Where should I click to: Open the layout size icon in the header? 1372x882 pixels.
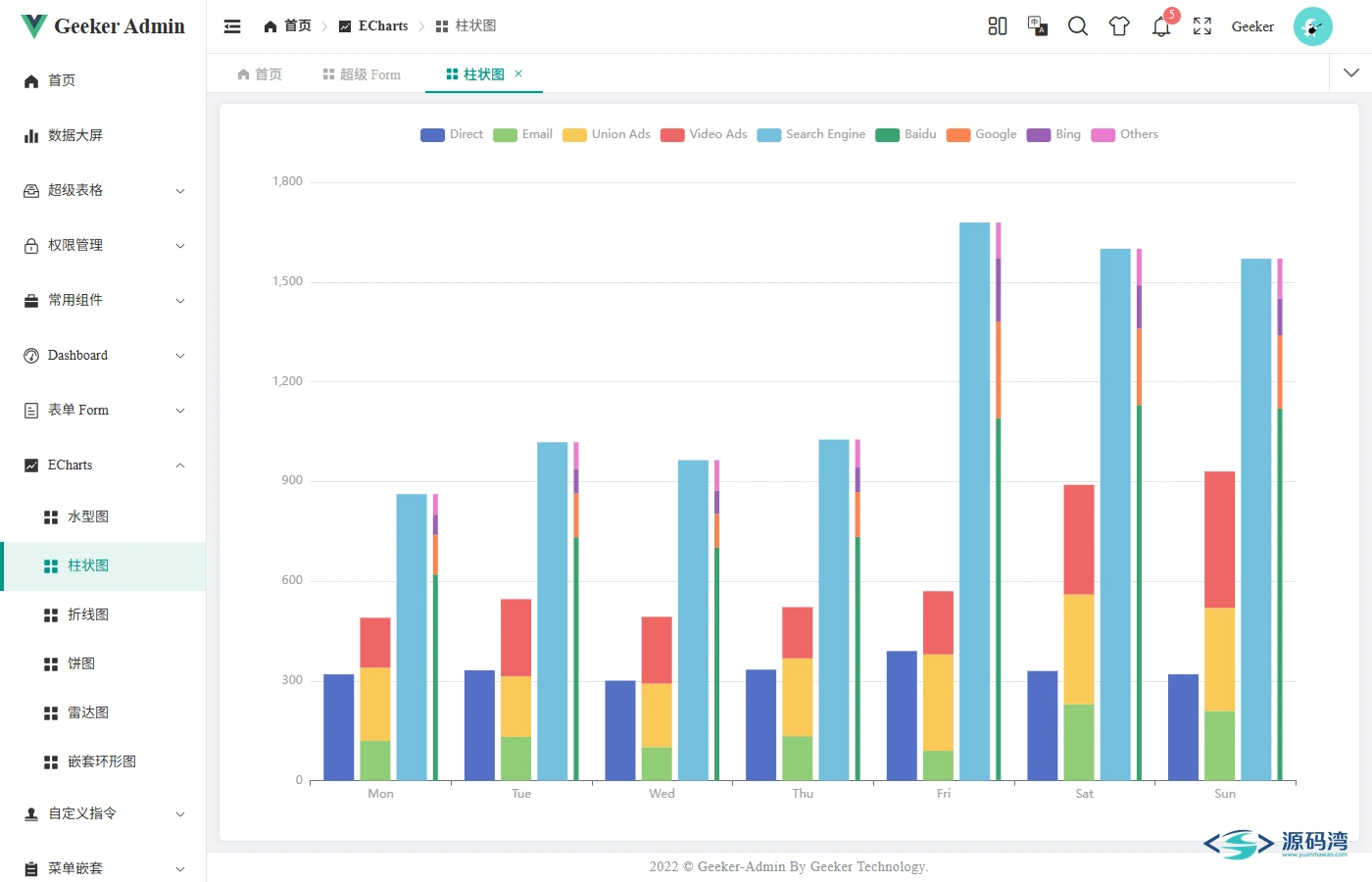pyautogui.click(x=998, y=26)
